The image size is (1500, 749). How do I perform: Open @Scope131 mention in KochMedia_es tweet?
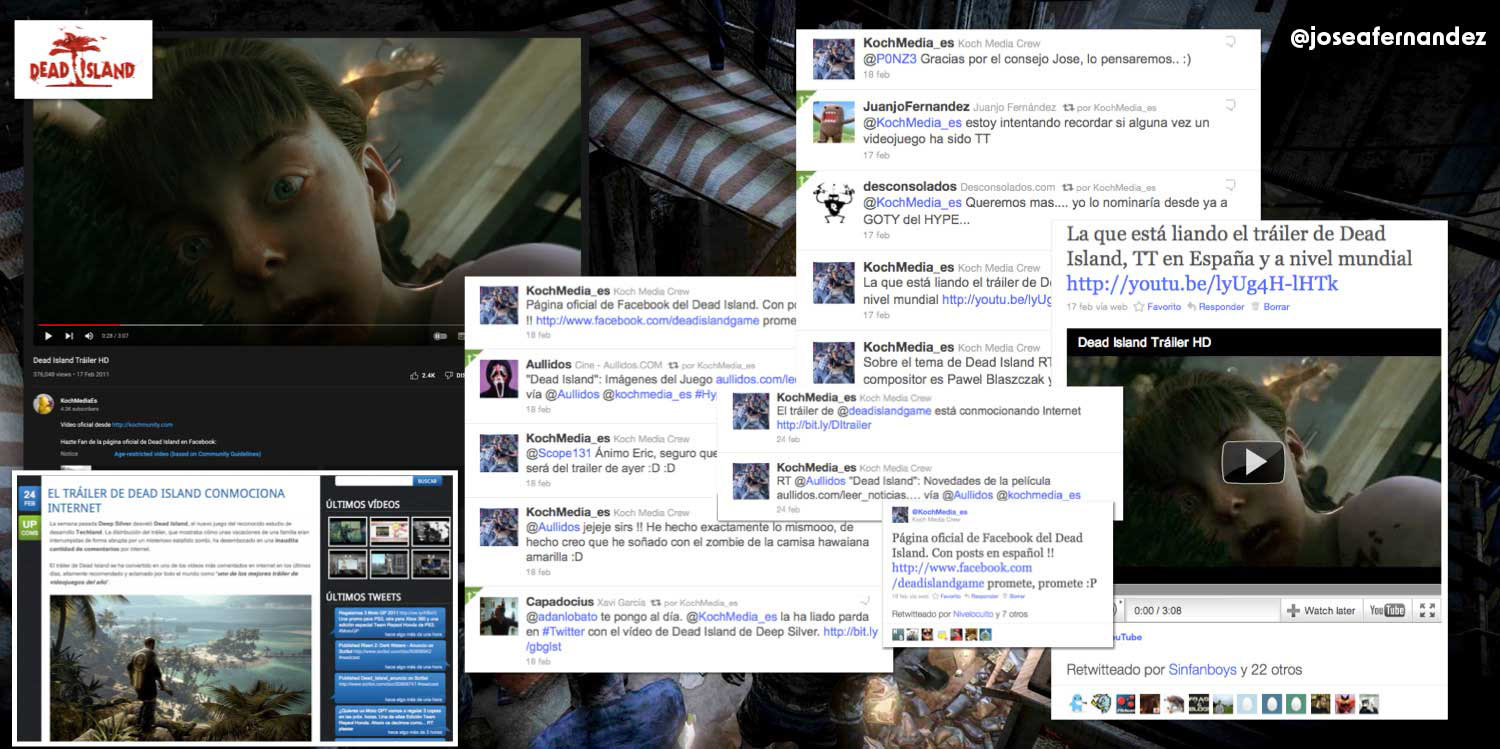tap(560, 453)
